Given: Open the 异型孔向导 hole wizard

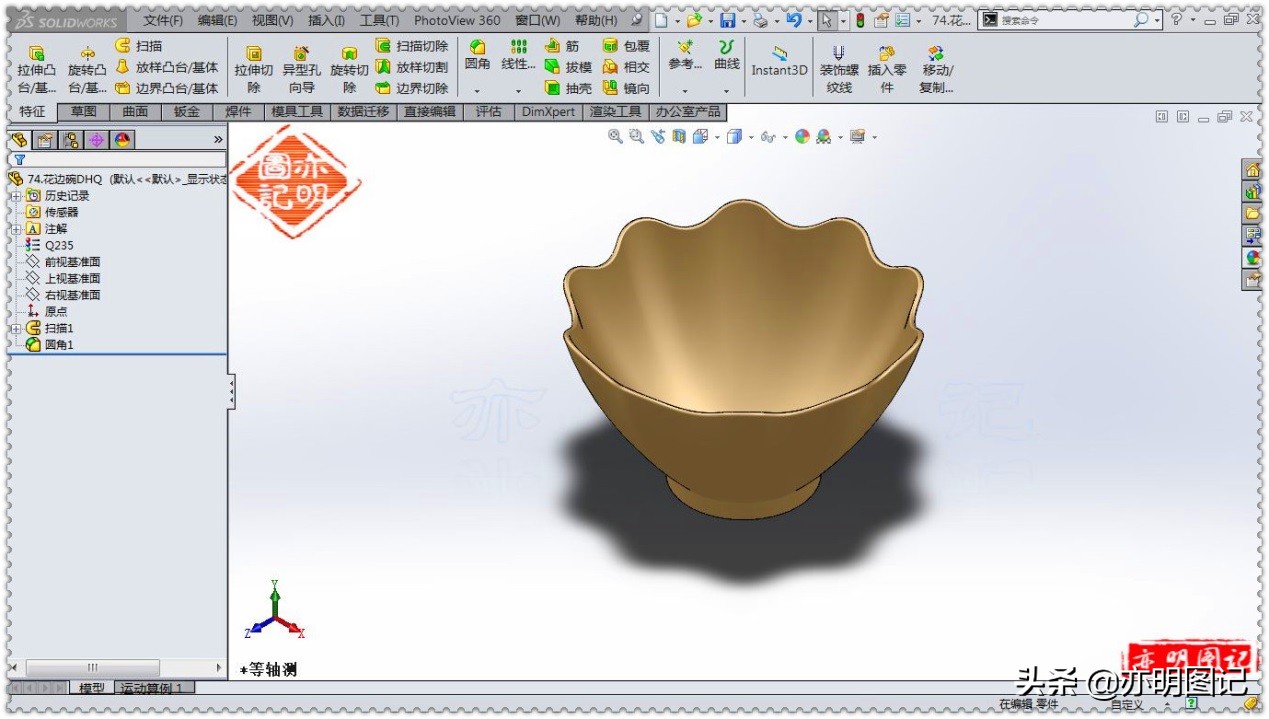Looking at the screenshot, I should tap(301, 69).
